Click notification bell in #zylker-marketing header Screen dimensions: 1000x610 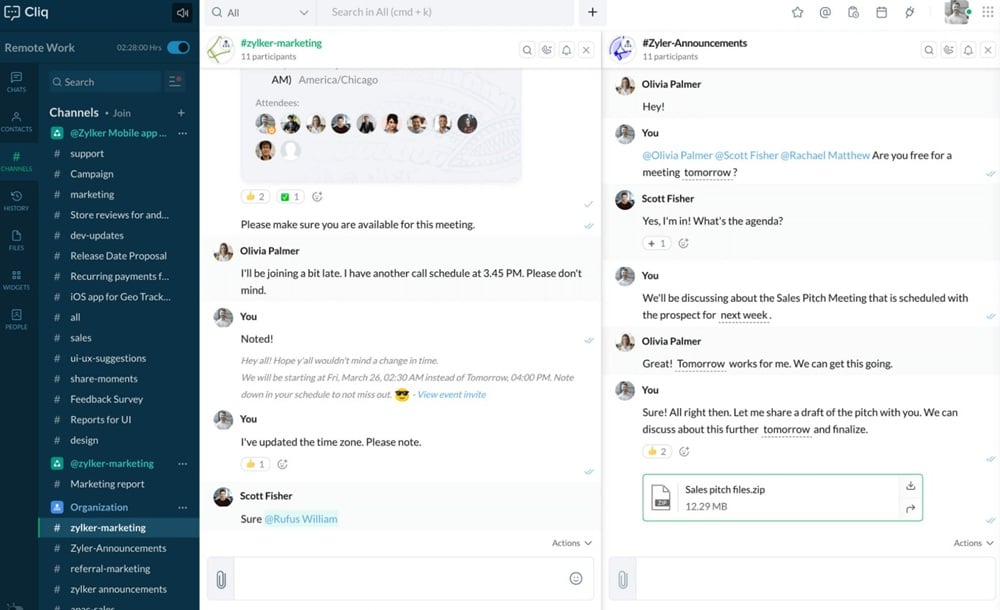click(x=566, y=50)
